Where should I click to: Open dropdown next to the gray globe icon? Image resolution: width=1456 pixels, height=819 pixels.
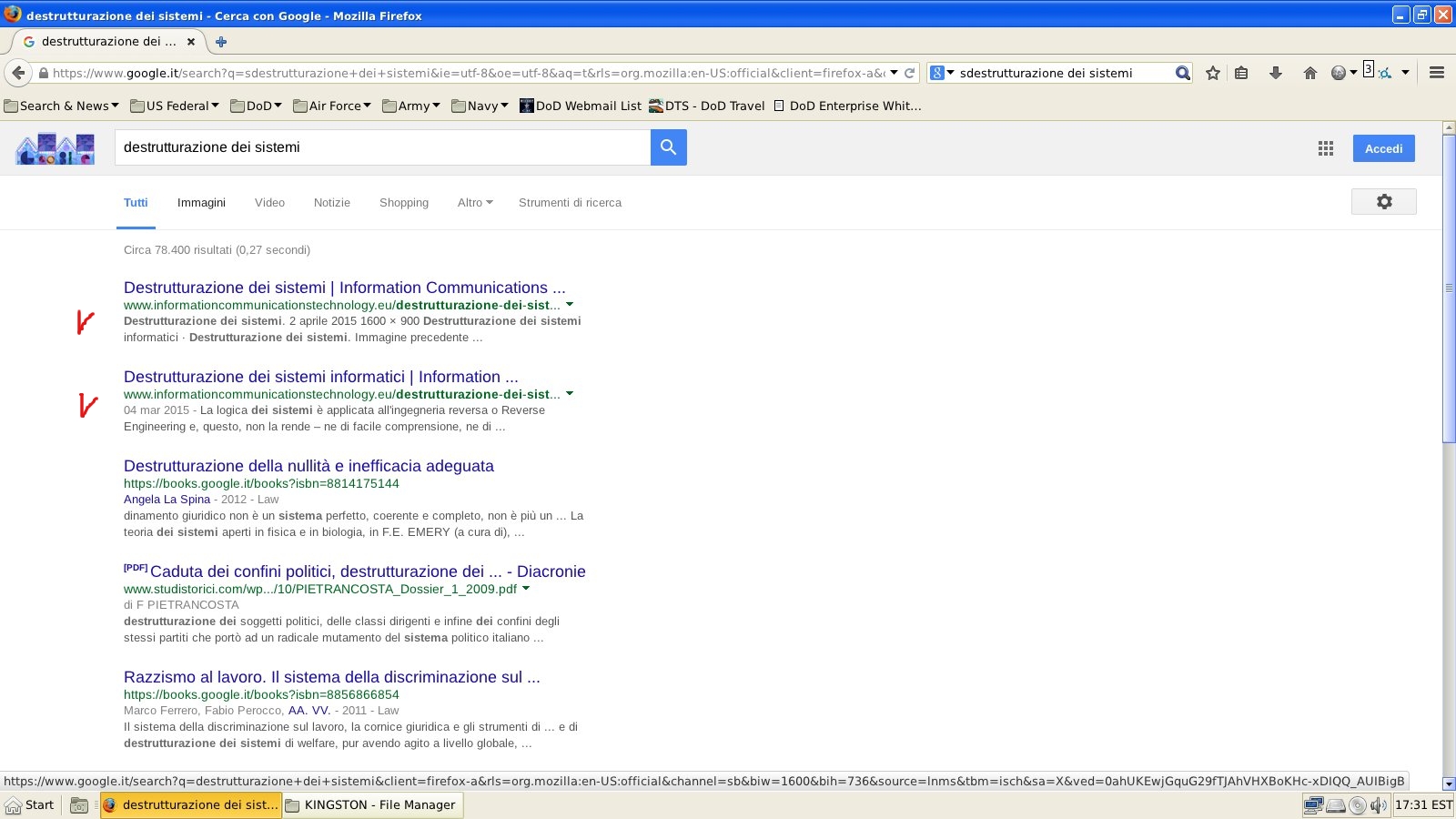pos(1353,73)
